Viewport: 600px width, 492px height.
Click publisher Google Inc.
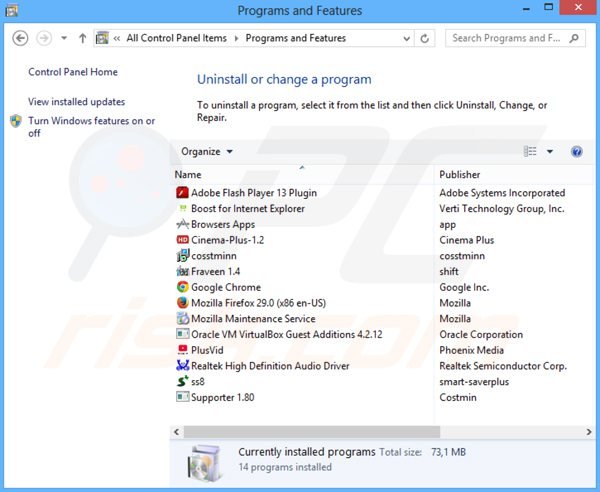[464, 287]
